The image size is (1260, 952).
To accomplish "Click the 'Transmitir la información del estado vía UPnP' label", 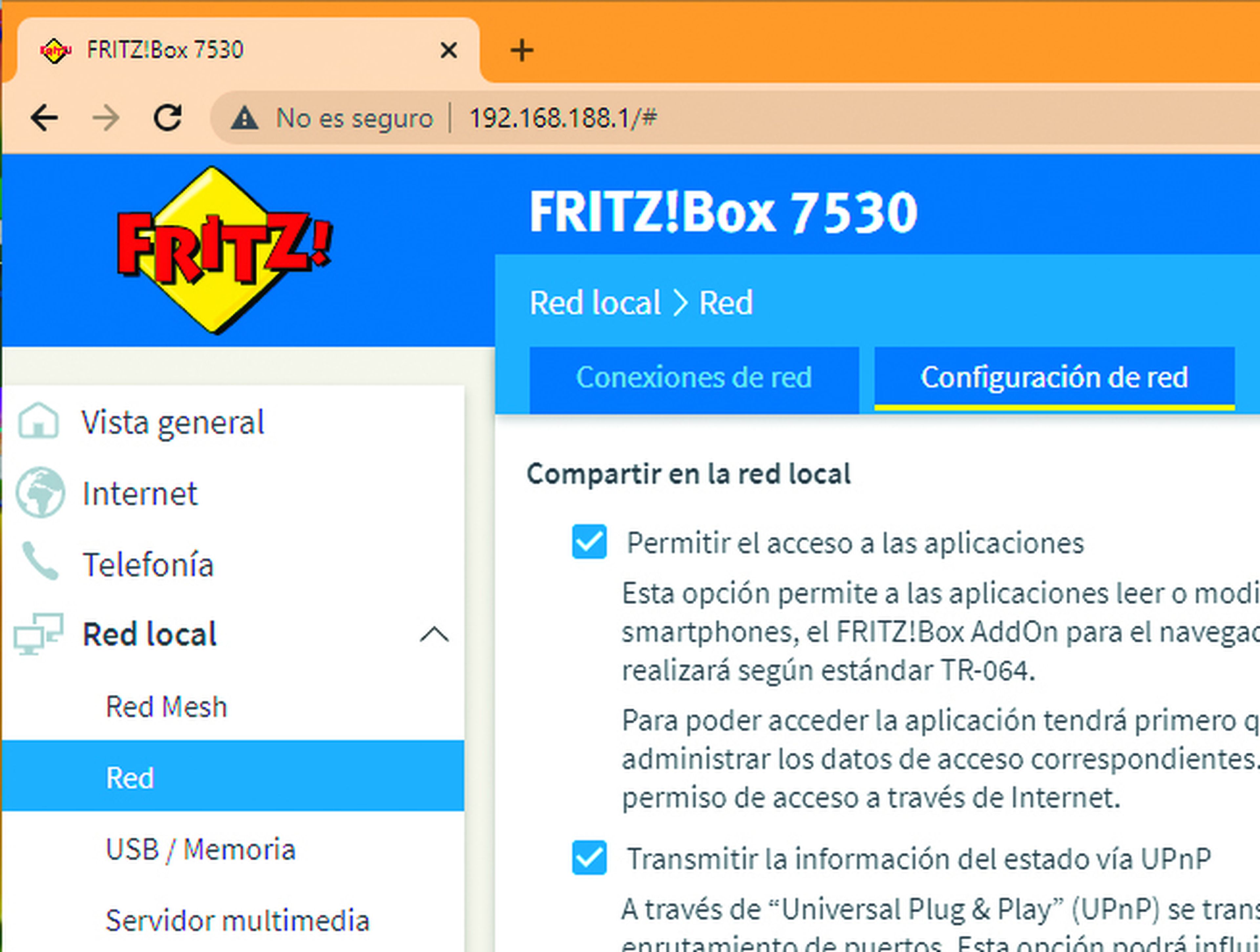I will point(919,858).
